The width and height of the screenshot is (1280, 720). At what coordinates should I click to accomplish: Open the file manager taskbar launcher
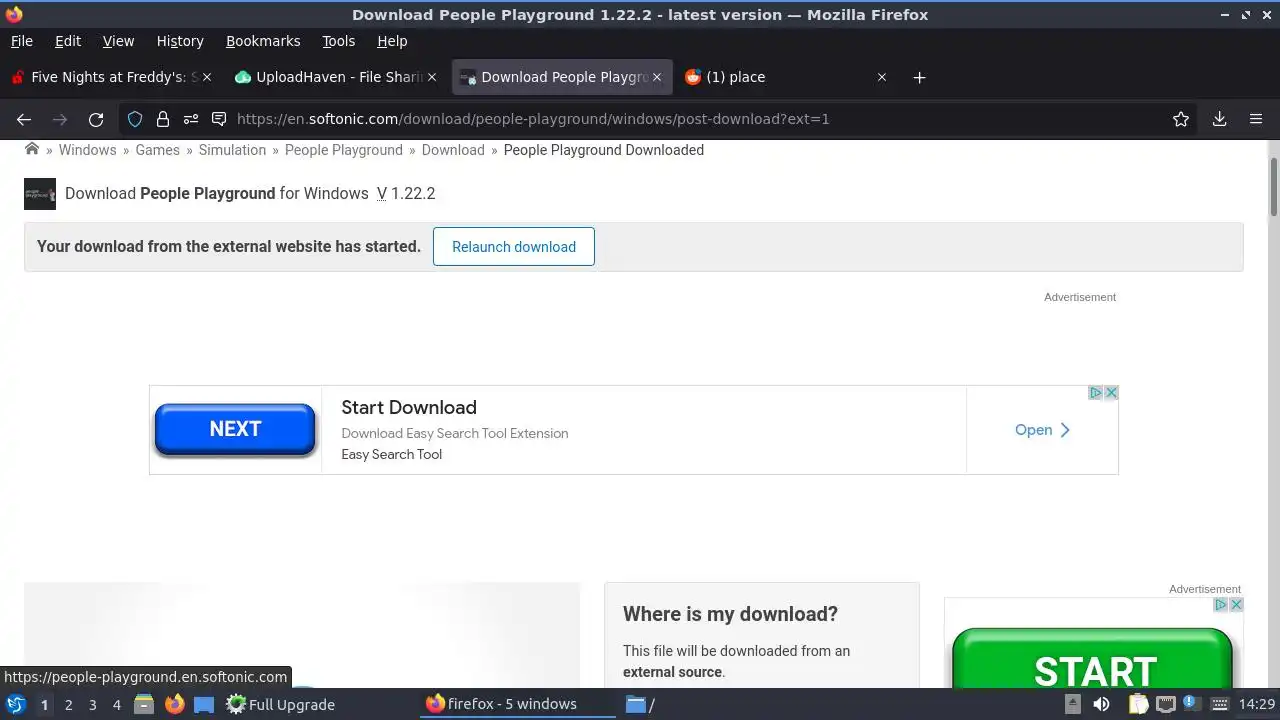point(144,704)
